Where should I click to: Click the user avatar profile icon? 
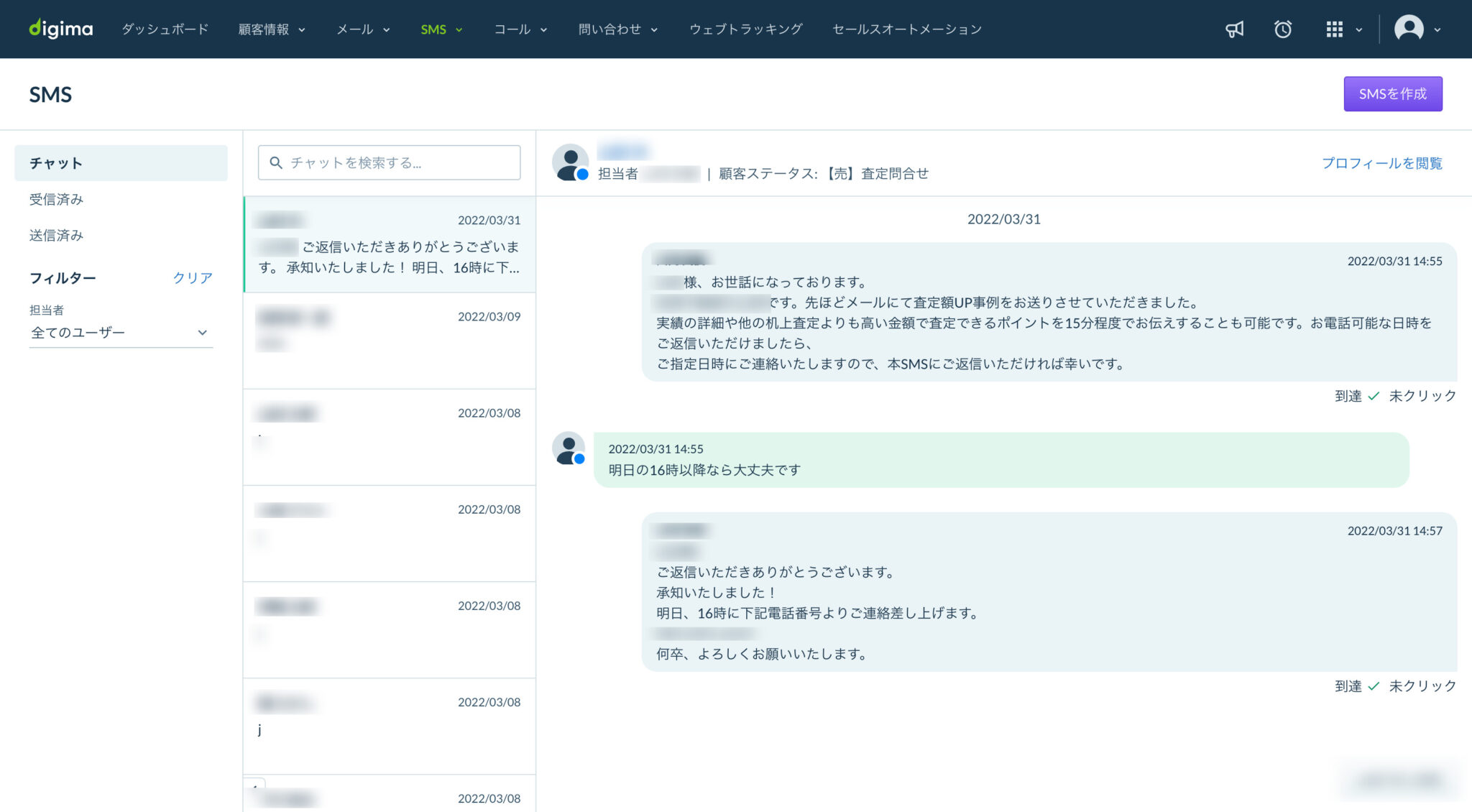pos(1410,29)
